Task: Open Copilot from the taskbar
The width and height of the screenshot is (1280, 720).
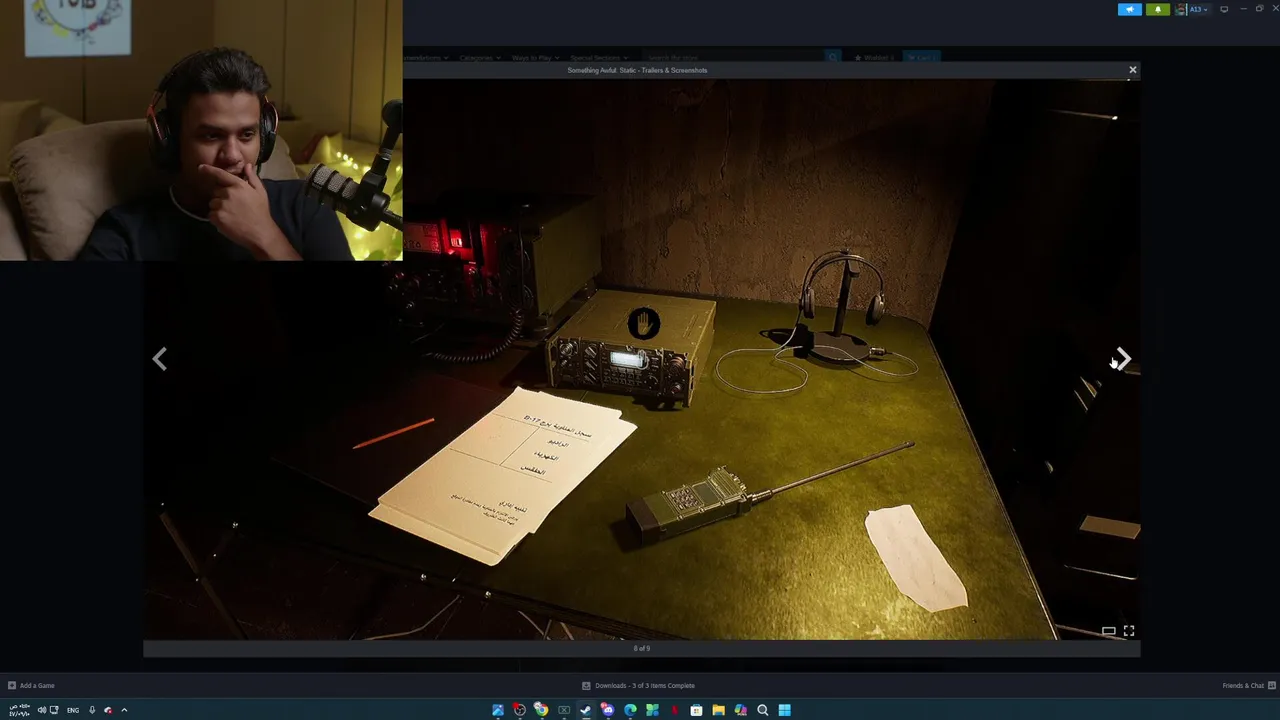Action: click(x=740, y=710)
